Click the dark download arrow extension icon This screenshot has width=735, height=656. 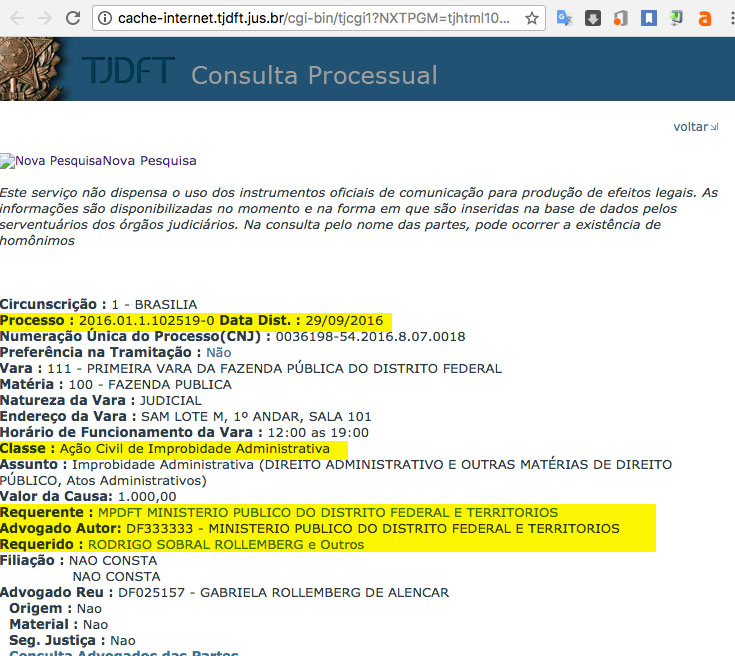593,18
